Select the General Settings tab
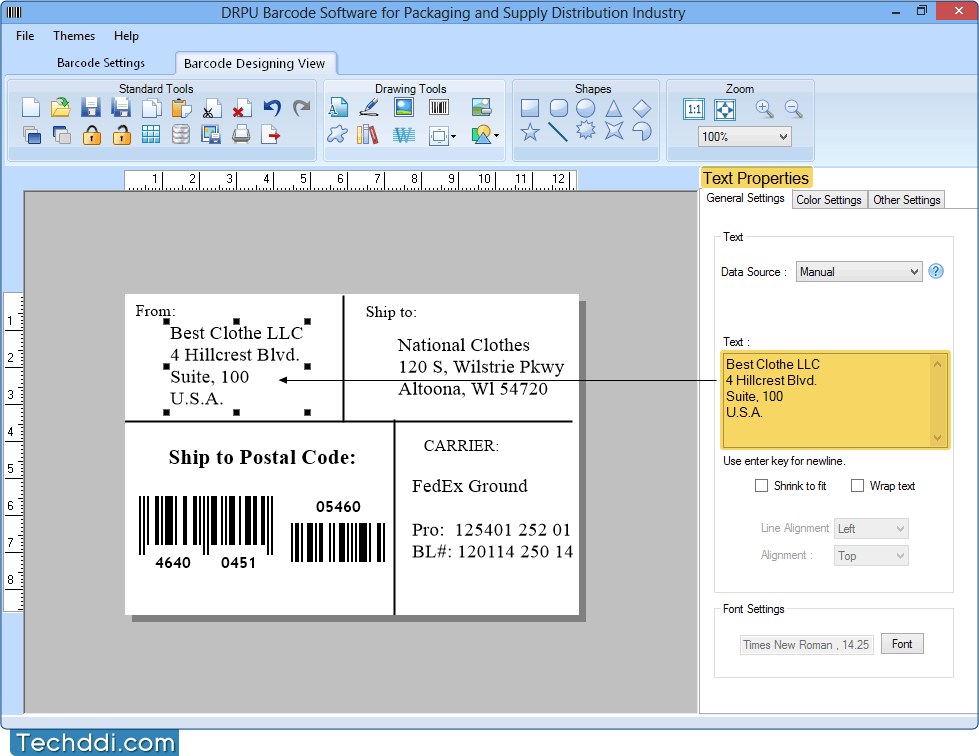Viewport: 979px width, 756px height. tap(745, 198)
